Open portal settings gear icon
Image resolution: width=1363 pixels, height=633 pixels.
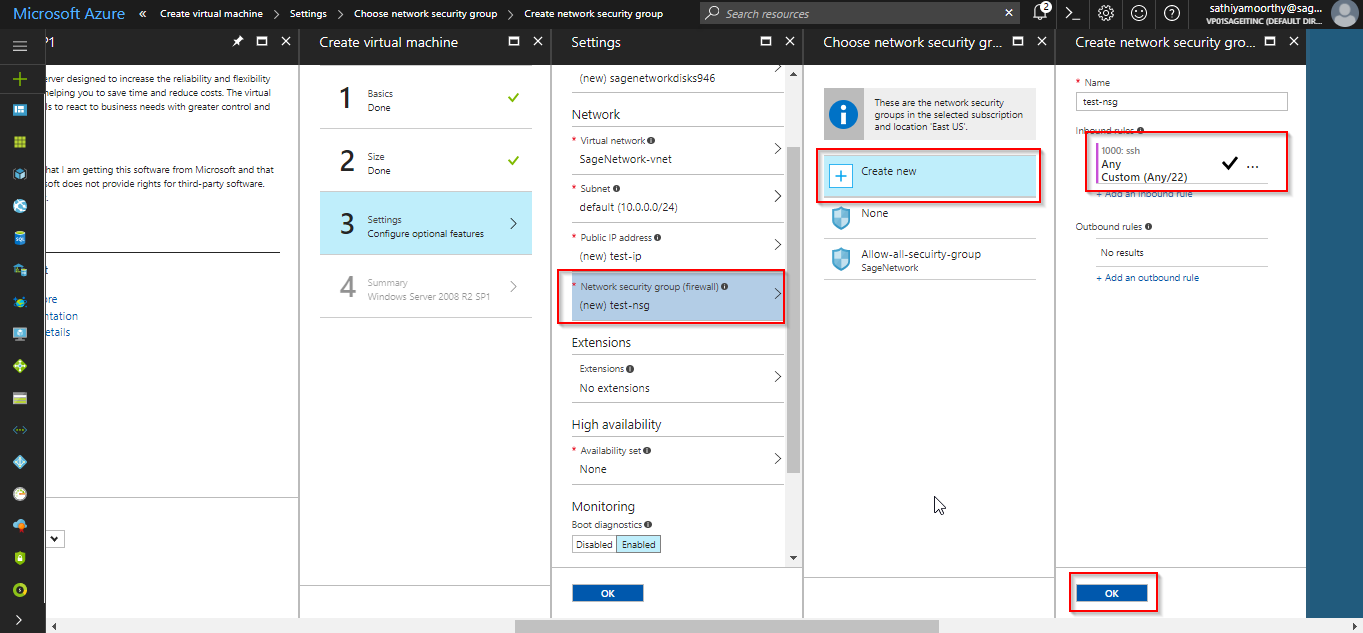tap(1106, 13)
